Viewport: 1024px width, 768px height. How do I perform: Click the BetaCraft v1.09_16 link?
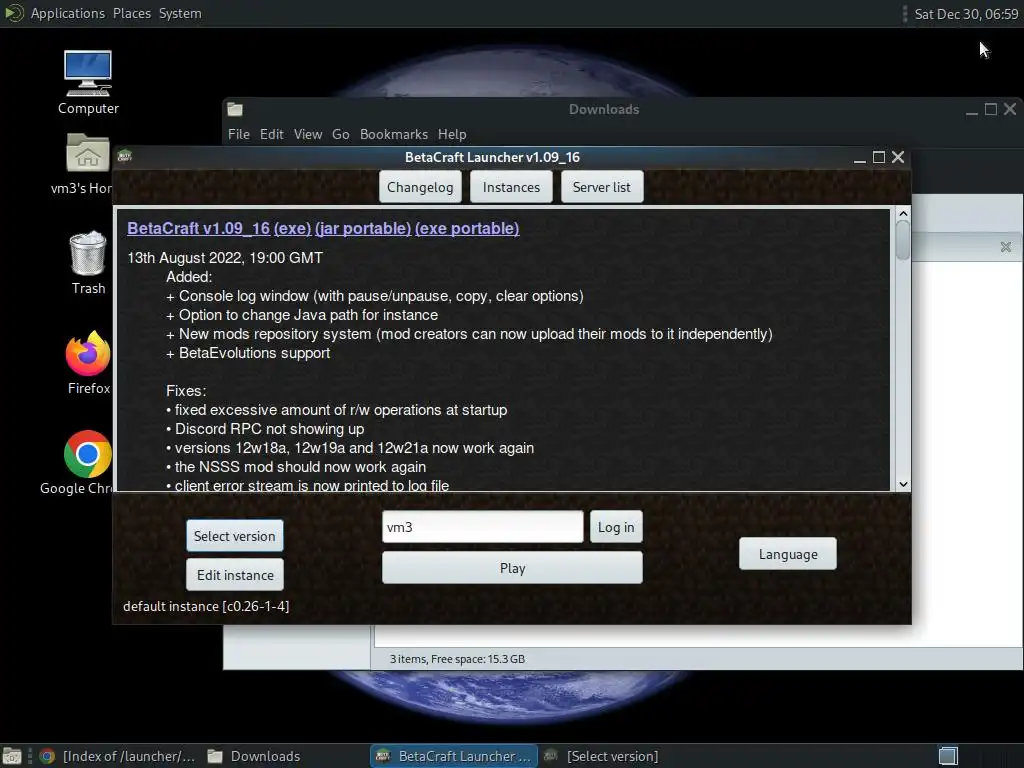pos(199,228)
